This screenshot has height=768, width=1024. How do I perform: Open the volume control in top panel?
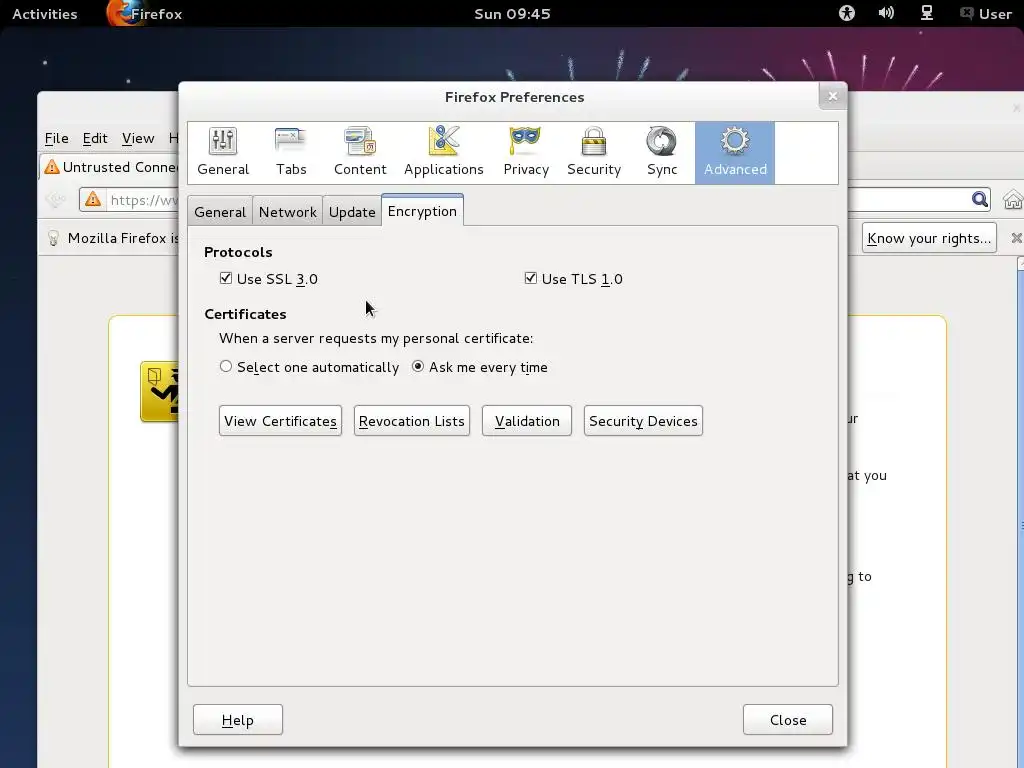click(x=886, y=13)
